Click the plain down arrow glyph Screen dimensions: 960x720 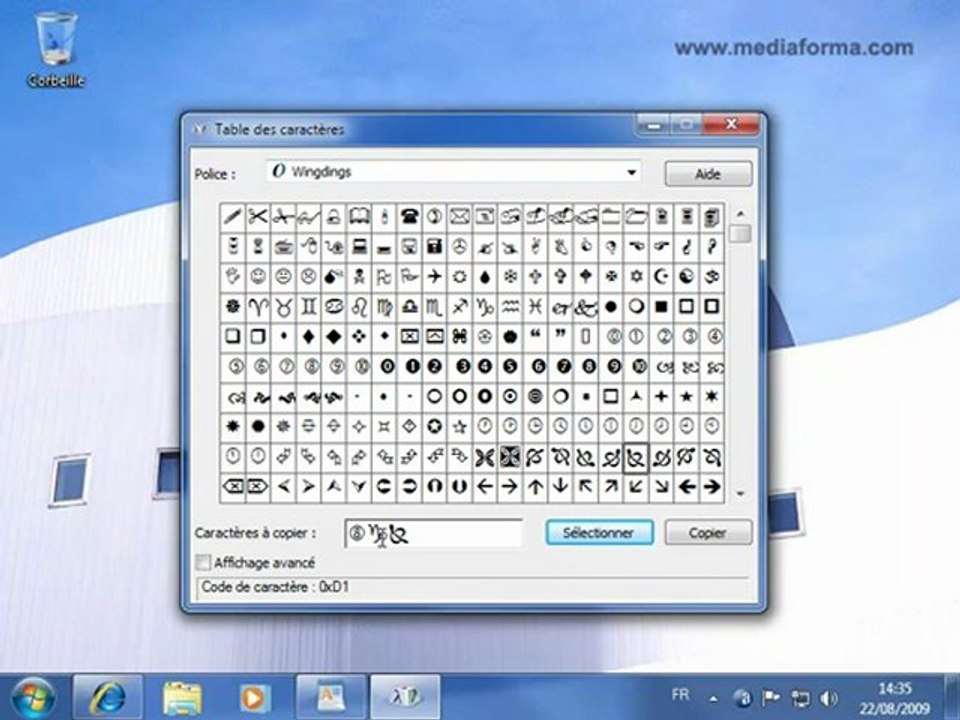tap(561, 487)
